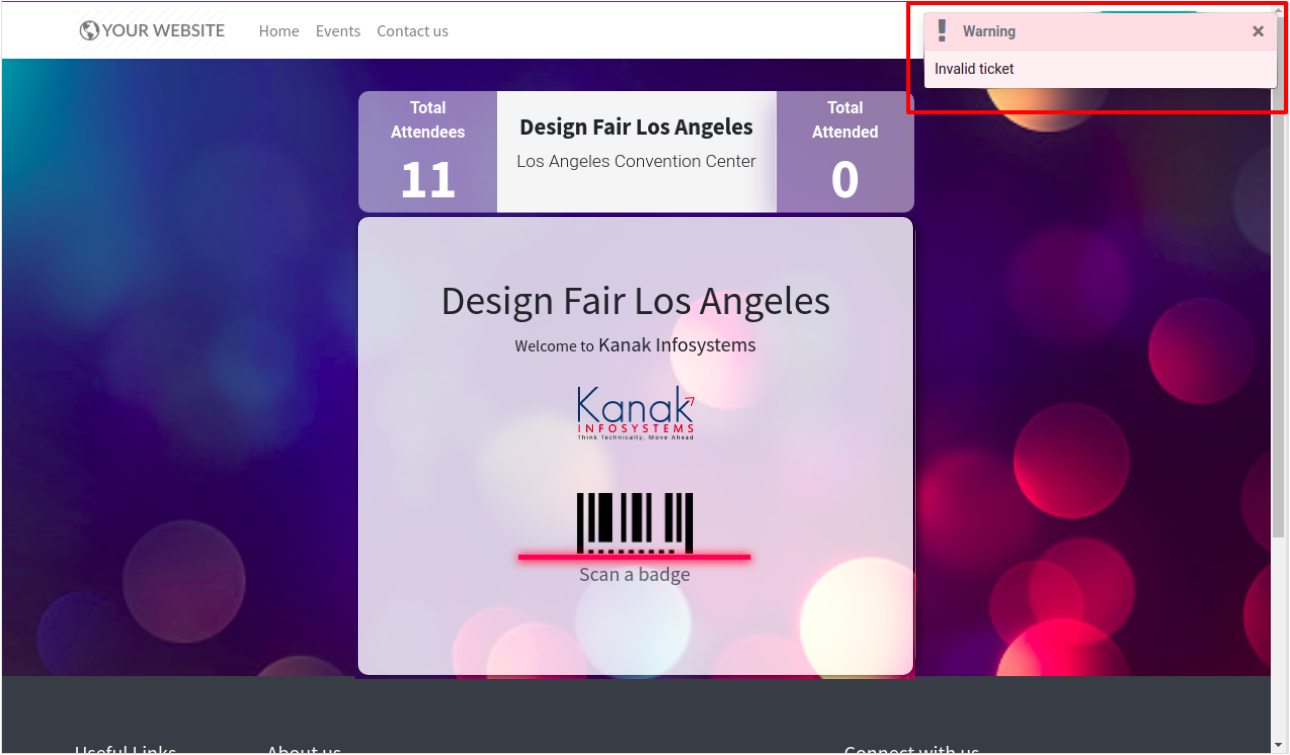Screen dimensions: 1290x755
Task: Click the warning exclamation mark icon
Action: click(942, 31)
